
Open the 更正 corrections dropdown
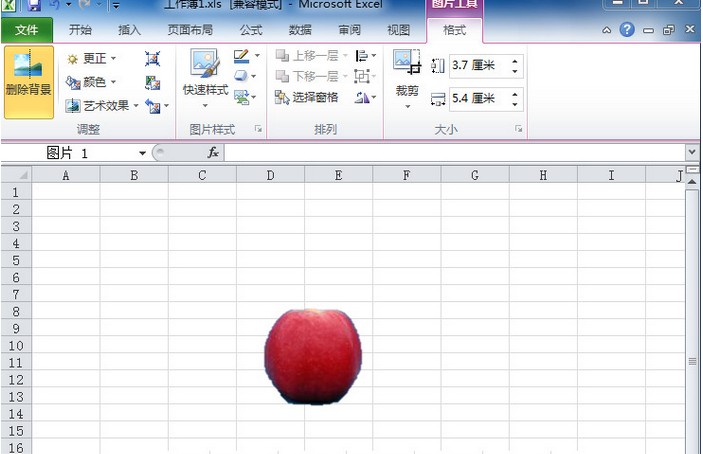tap(92, 59)
